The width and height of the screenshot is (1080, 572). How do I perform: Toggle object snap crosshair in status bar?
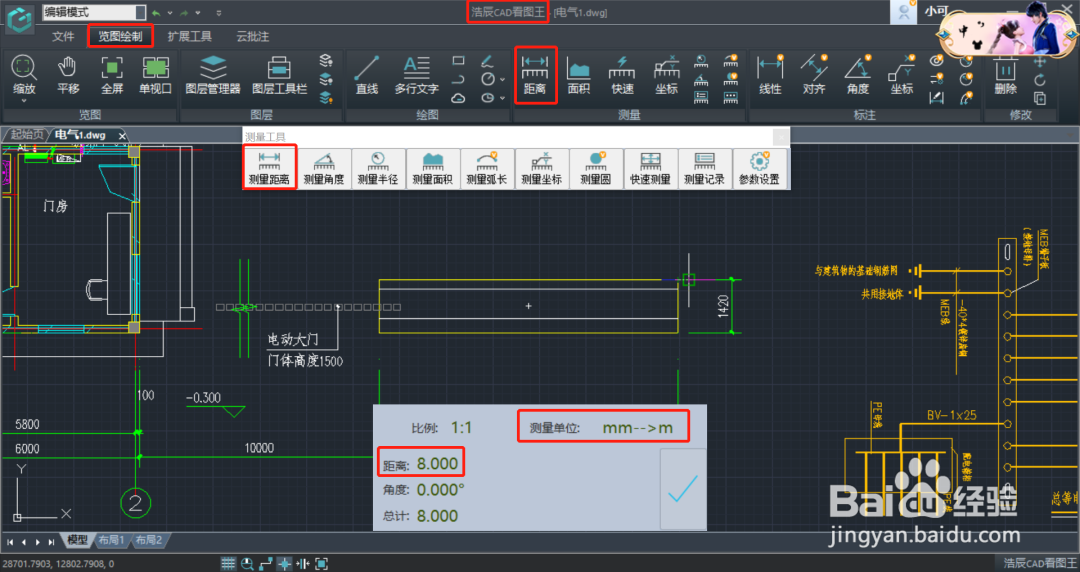[x=284, y=564]
